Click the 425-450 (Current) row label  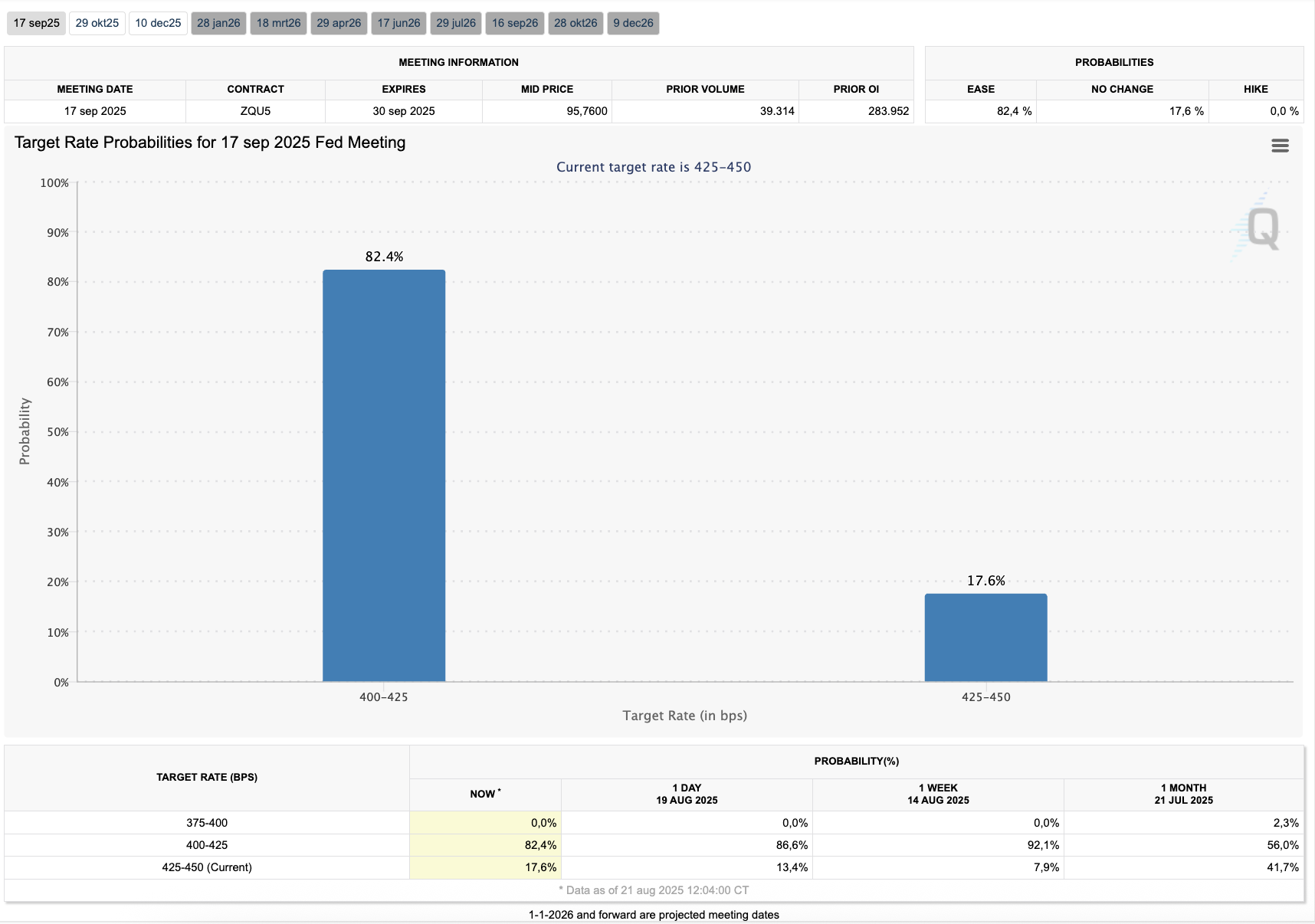pos(207,867)
